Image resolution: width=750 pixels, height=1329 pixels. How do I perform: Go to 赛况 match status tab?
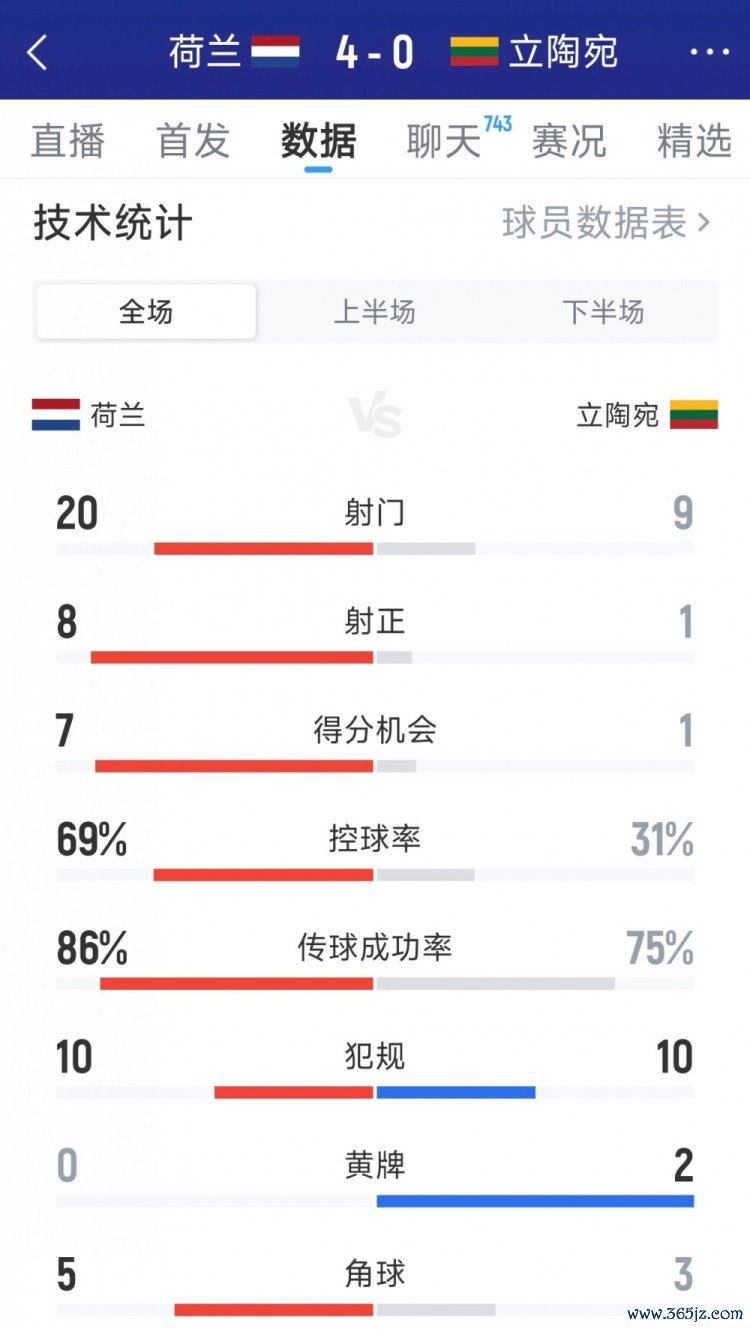[569, 141]
